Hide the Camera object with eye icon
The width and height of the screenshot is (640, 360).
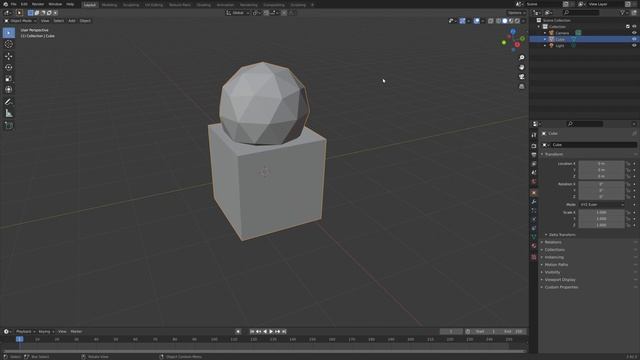tap(634, 33)
